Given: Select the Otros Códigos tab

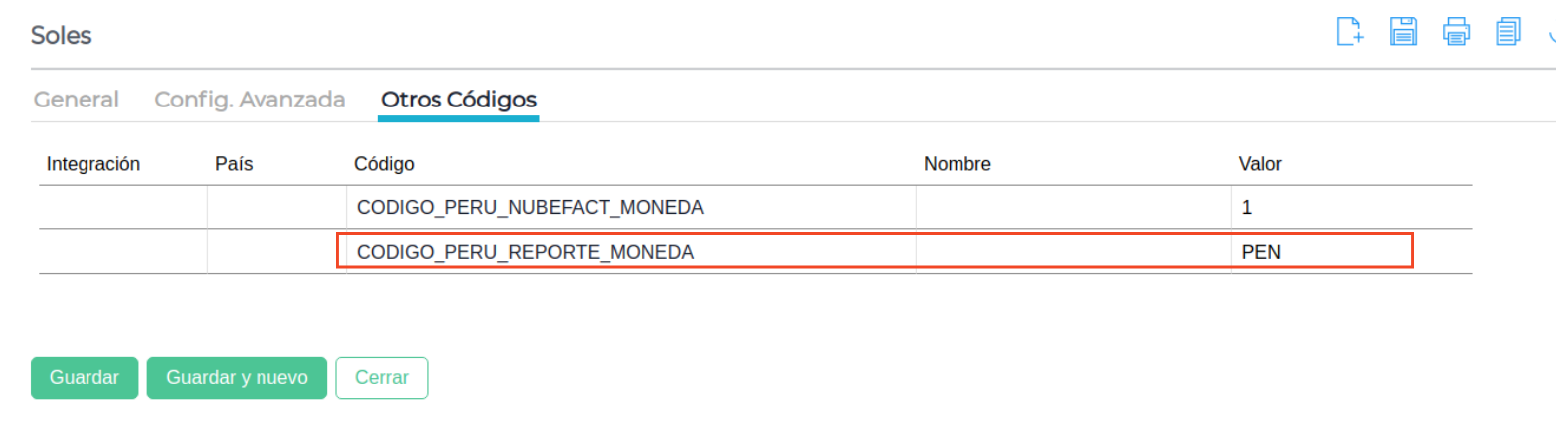Looking at the screenshot, I should click(458, 100).
